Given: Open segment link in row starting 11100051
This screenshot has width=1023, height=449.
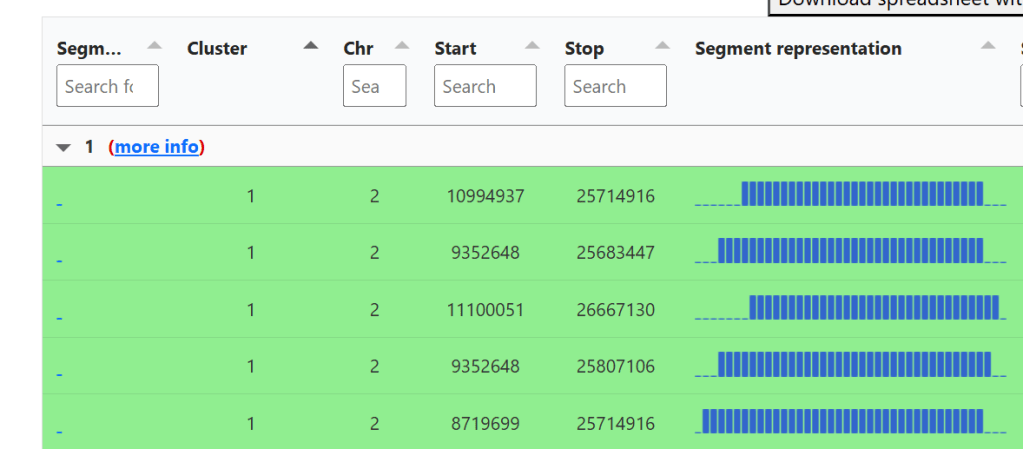Looking at the screenshot, I should click(x=60, y=318).
